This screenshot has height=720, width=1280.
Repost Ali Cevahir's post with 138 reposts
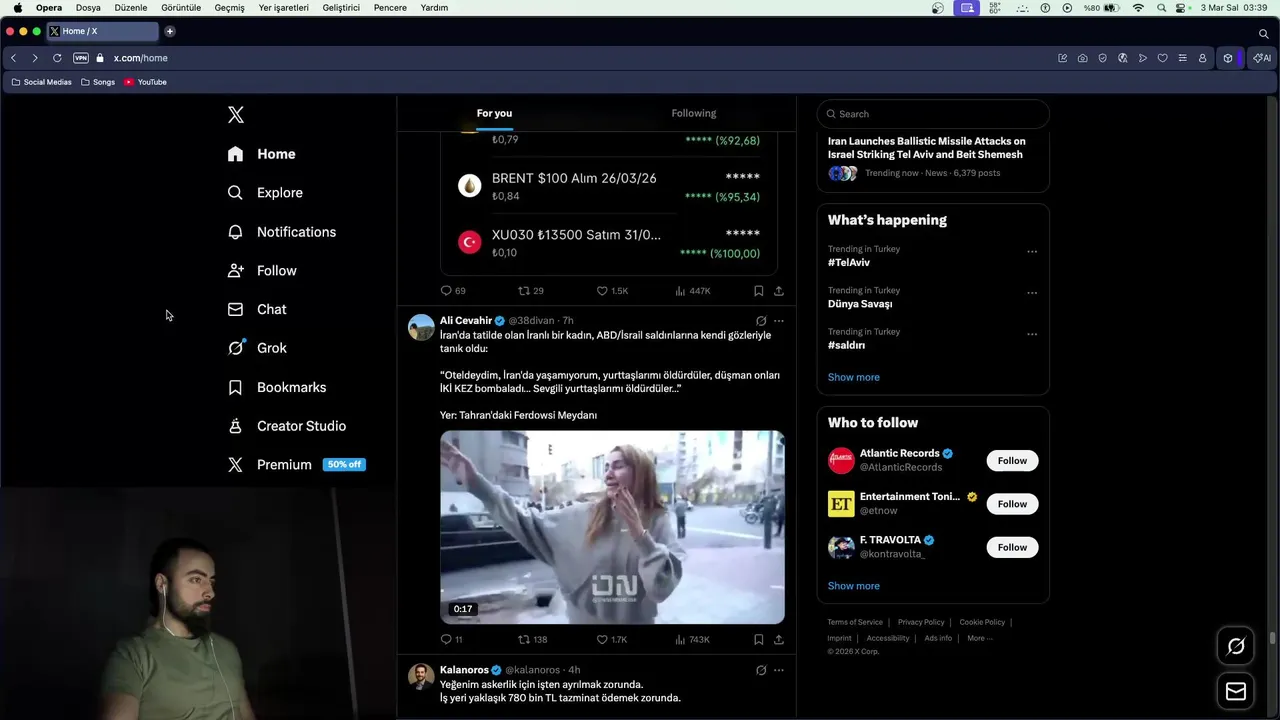(x=532, y=639)
